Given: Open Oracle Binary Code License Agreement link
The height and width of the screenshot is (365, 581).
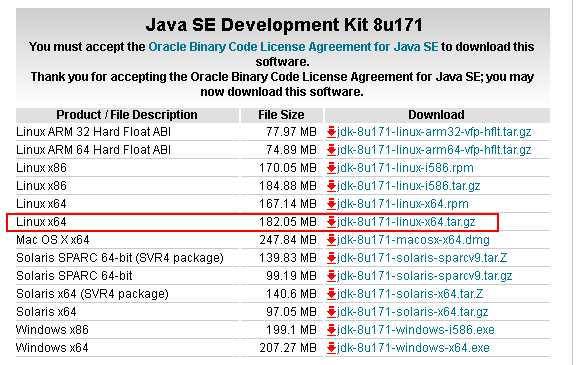Looking at the screenshot, I should pyautogui.click(x=293, y=47).
